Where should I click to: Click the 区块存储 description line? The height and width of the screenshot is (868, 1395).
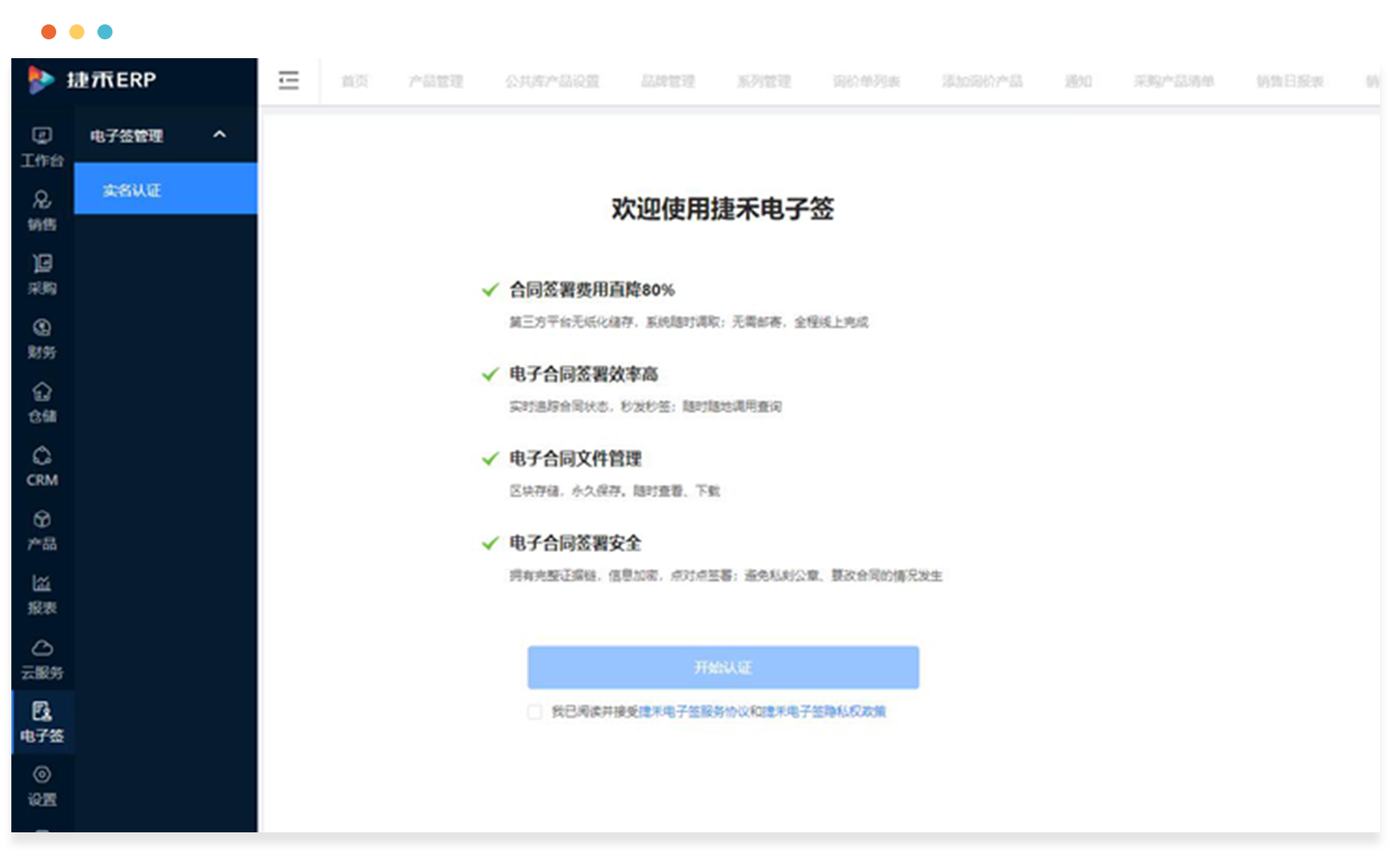point(614,491)
